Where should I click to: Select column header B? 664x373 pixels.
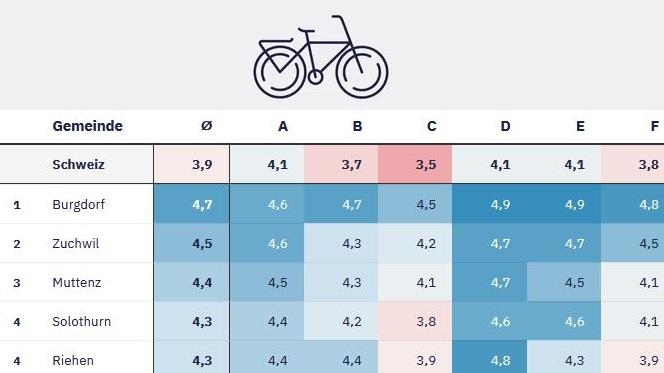[x=357, y=126]
